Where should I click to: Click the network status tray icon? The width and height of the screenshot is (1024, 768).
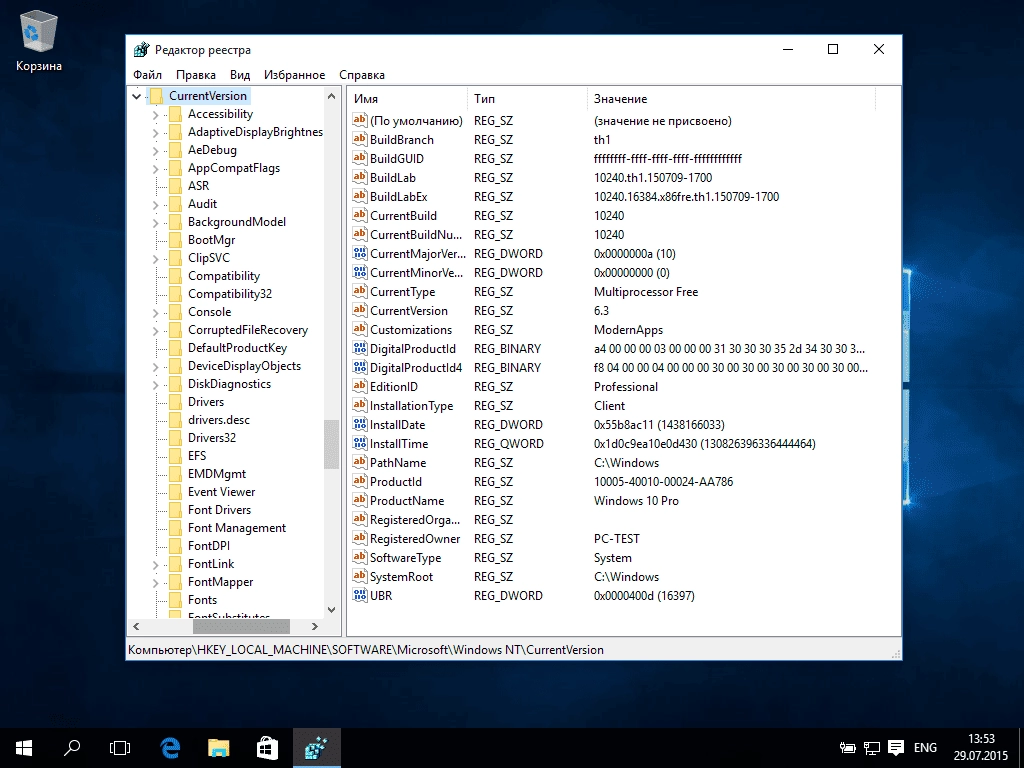[x=872, y=748]
